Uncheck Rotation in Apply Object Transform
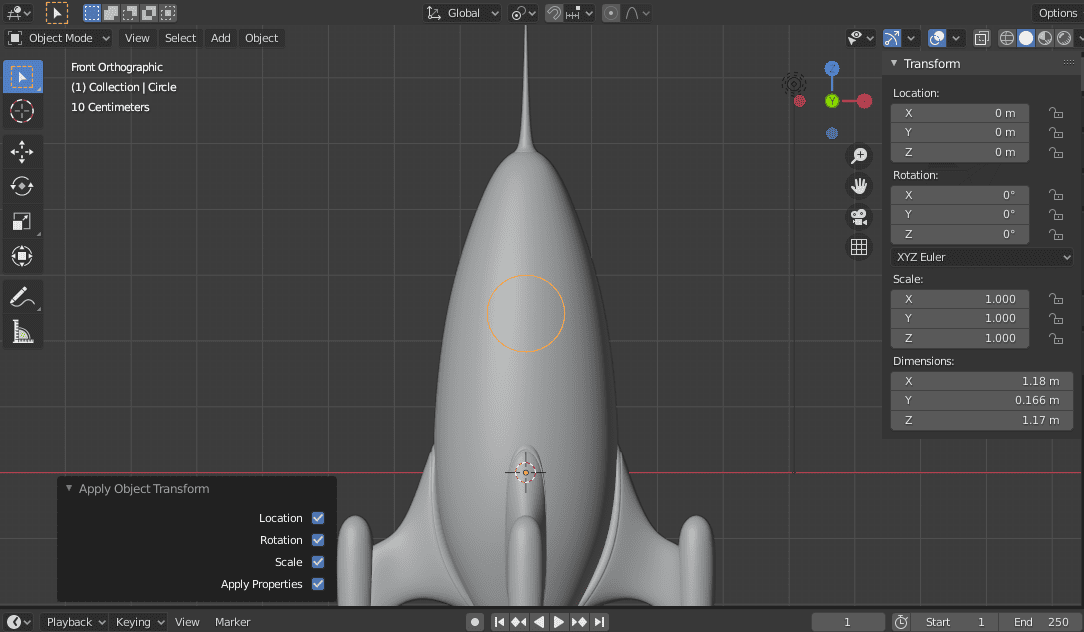1084x632 pixels. click(318, 540)
